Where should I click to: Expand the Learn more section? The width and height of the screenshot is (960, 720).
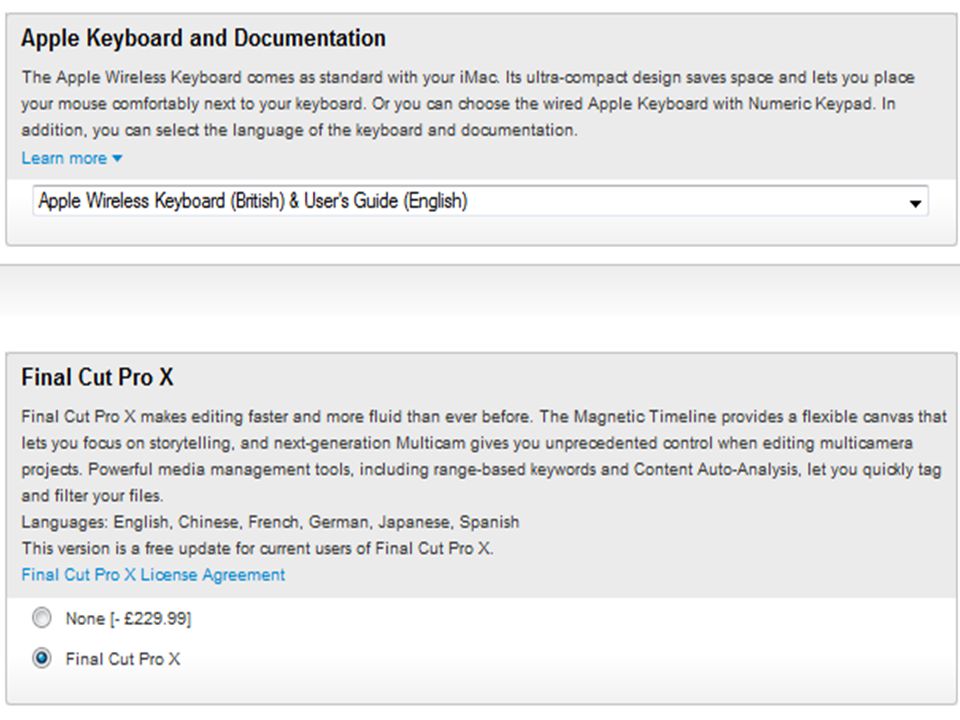(x=72, y=158)
